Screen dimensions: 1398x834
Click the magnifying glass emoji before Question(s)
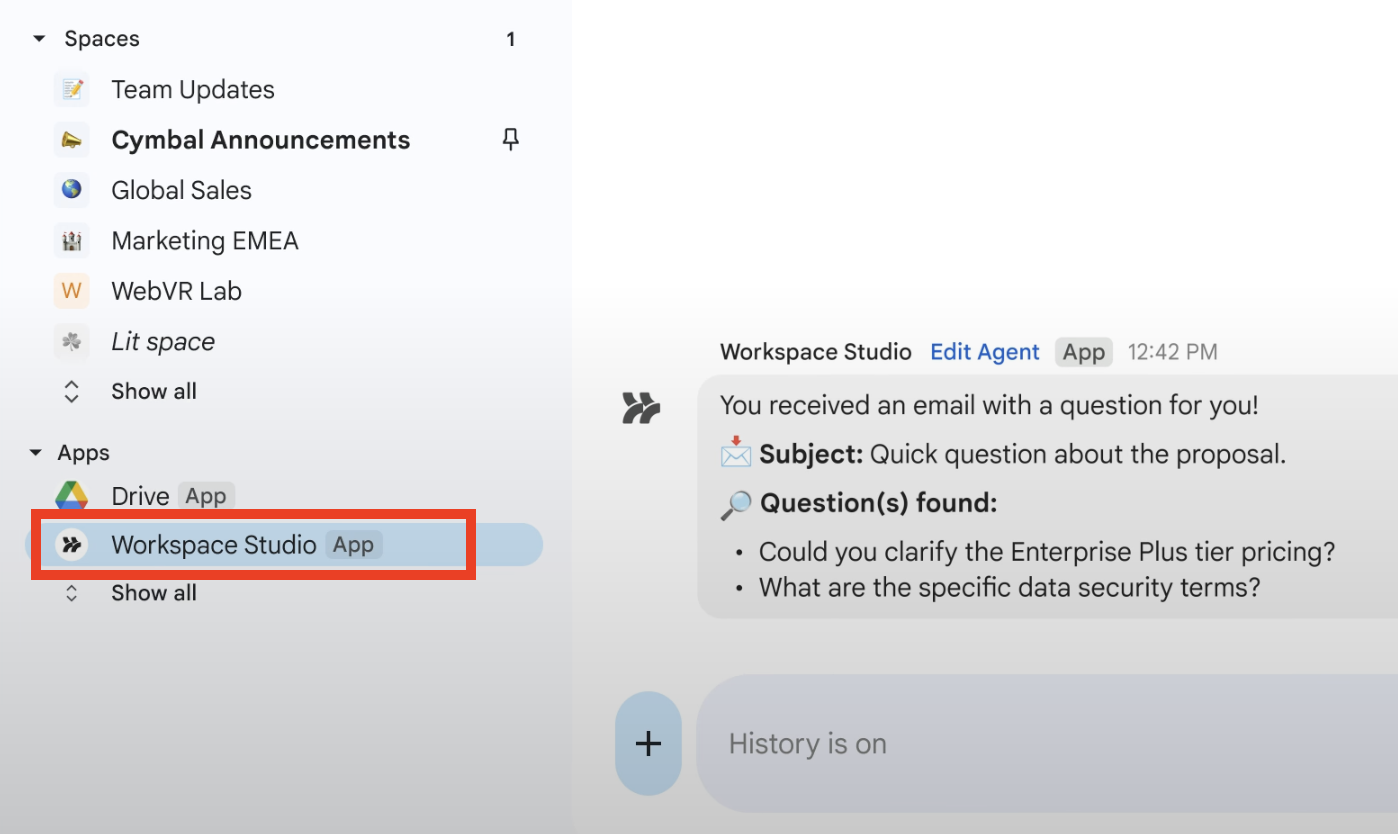(736, 504)
